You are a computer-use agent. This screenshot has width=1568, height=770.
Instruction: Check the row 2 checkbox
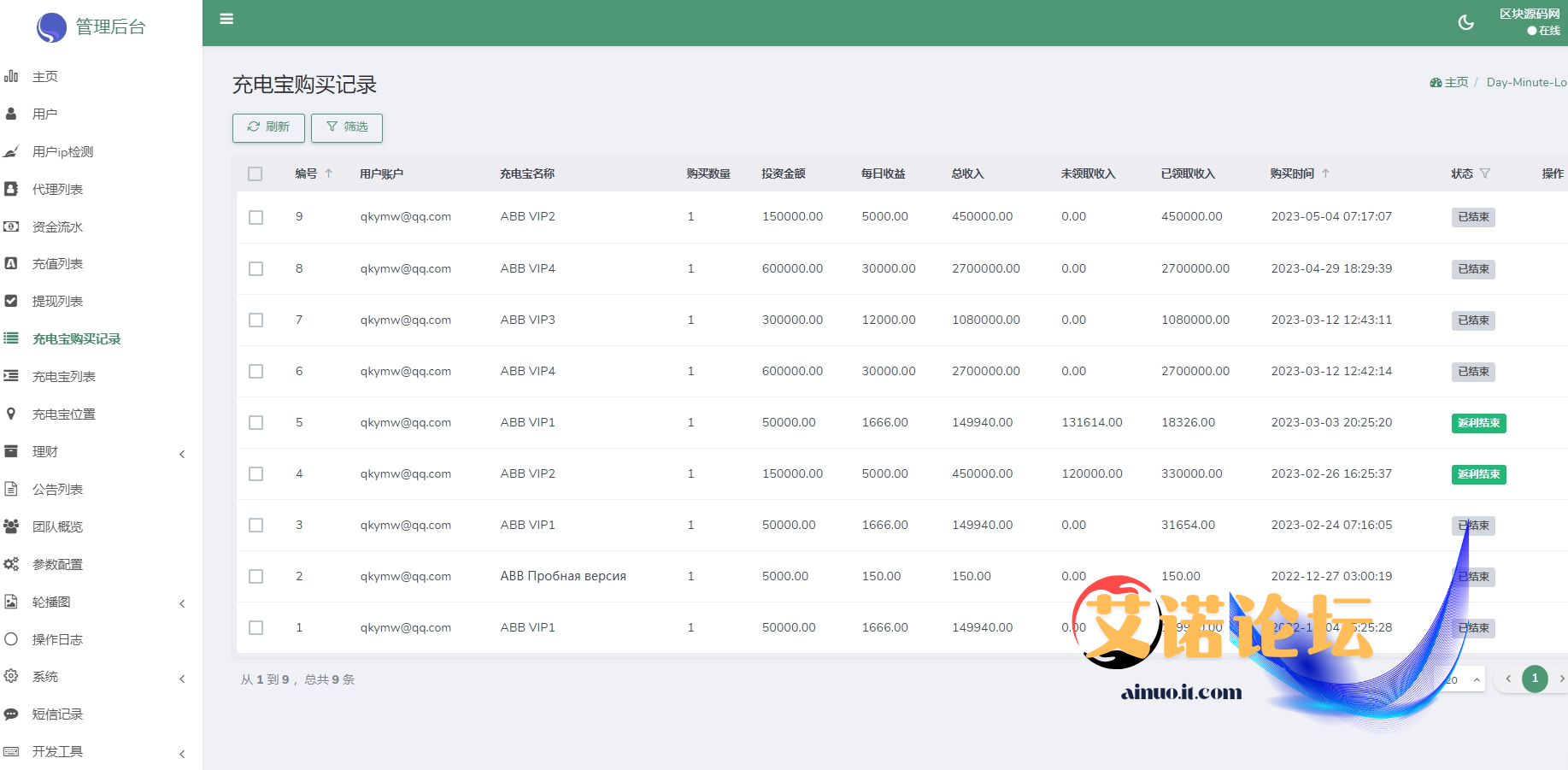(x=255, y=576)
